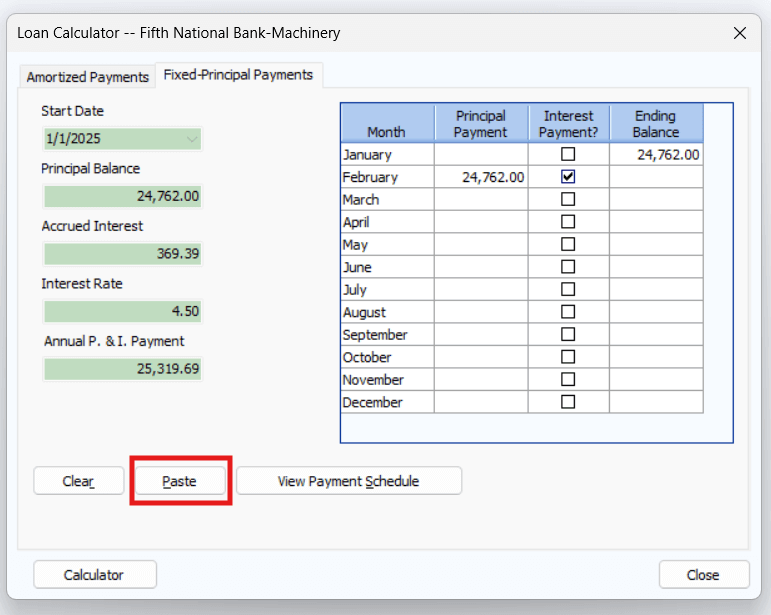Select January ending balance cell 24,762.00

(x=656, y=154)
